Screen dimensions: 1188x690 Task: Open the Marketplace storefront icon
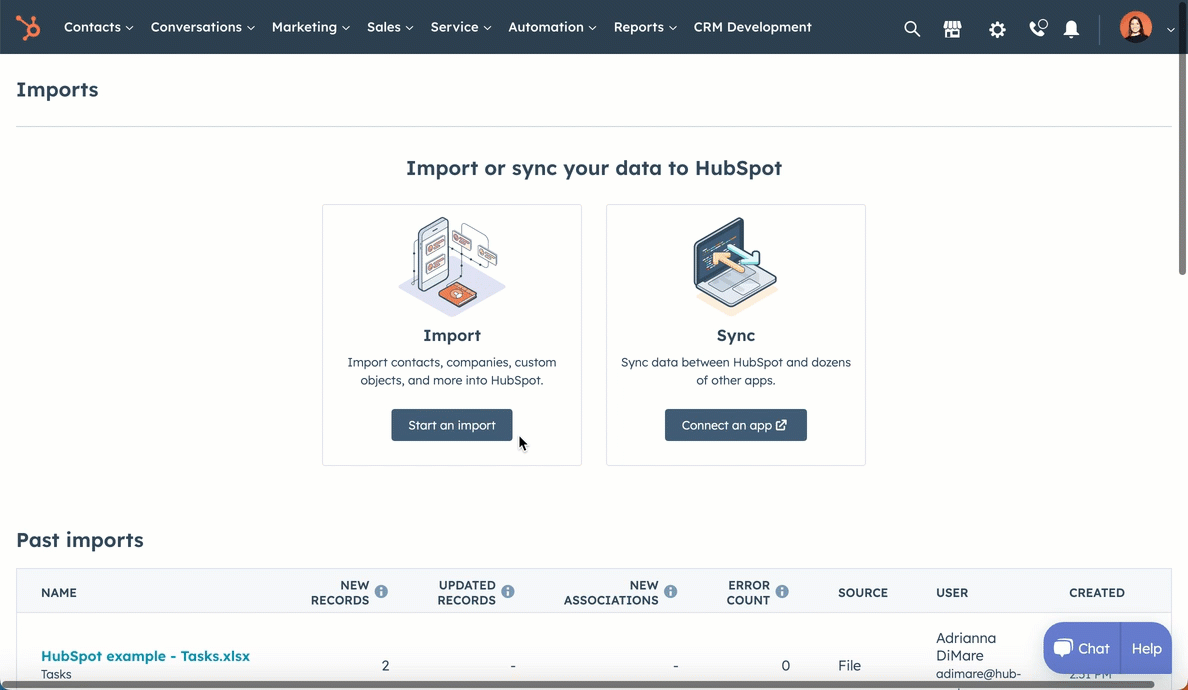952,29
